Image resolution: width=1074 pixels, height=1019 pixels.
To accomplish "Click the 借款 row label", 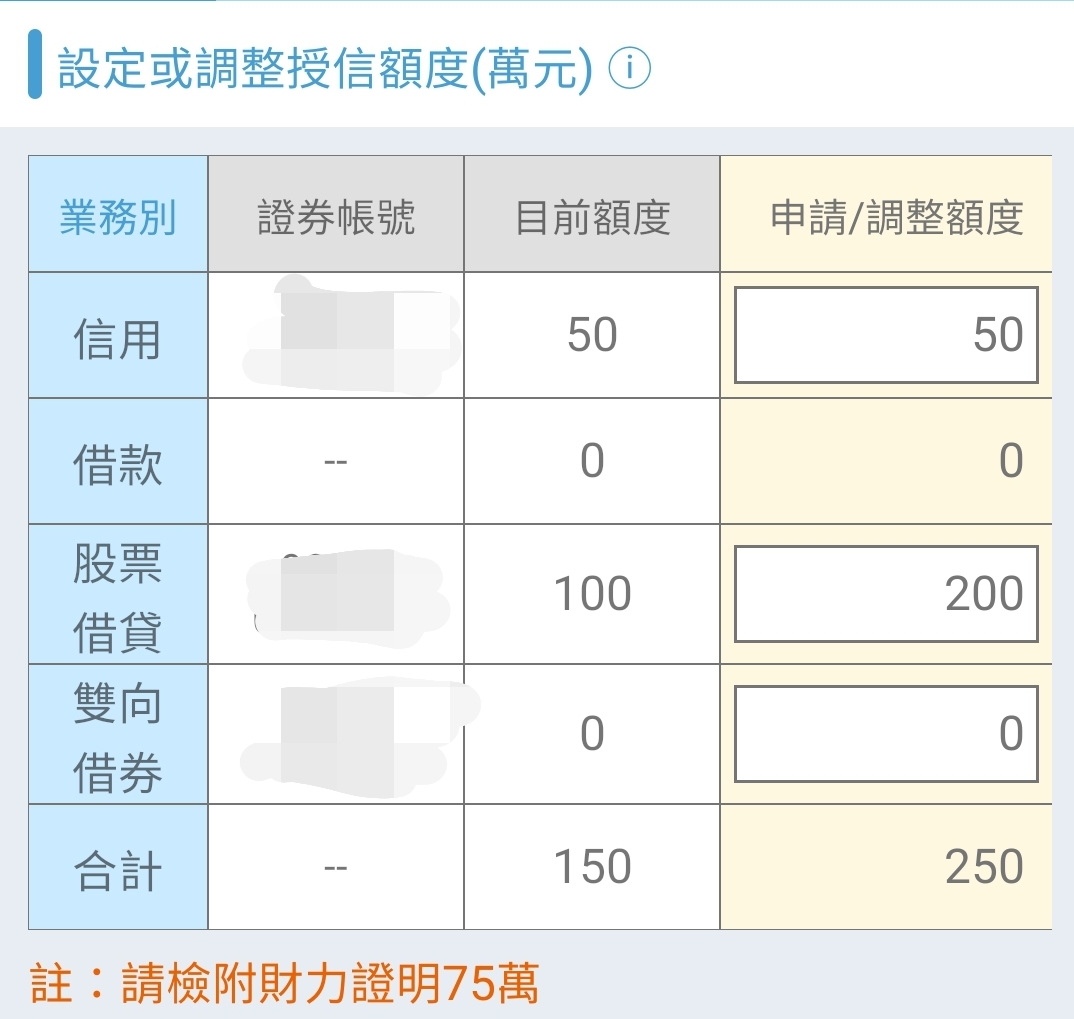I will pyautogui.click(x=117, y=460).
